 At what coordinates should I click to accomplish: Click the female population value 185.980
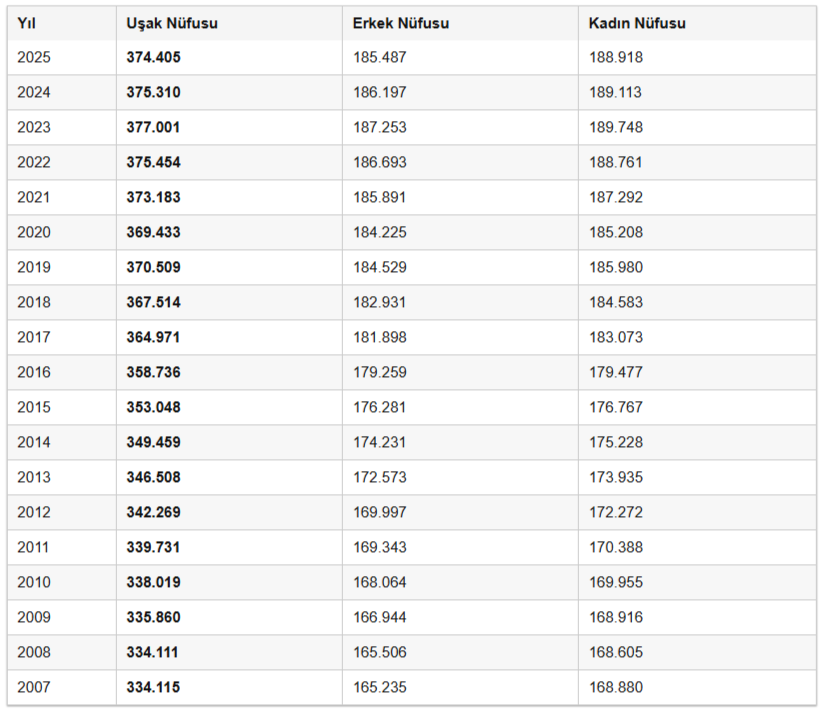click(x=616, y=267)
